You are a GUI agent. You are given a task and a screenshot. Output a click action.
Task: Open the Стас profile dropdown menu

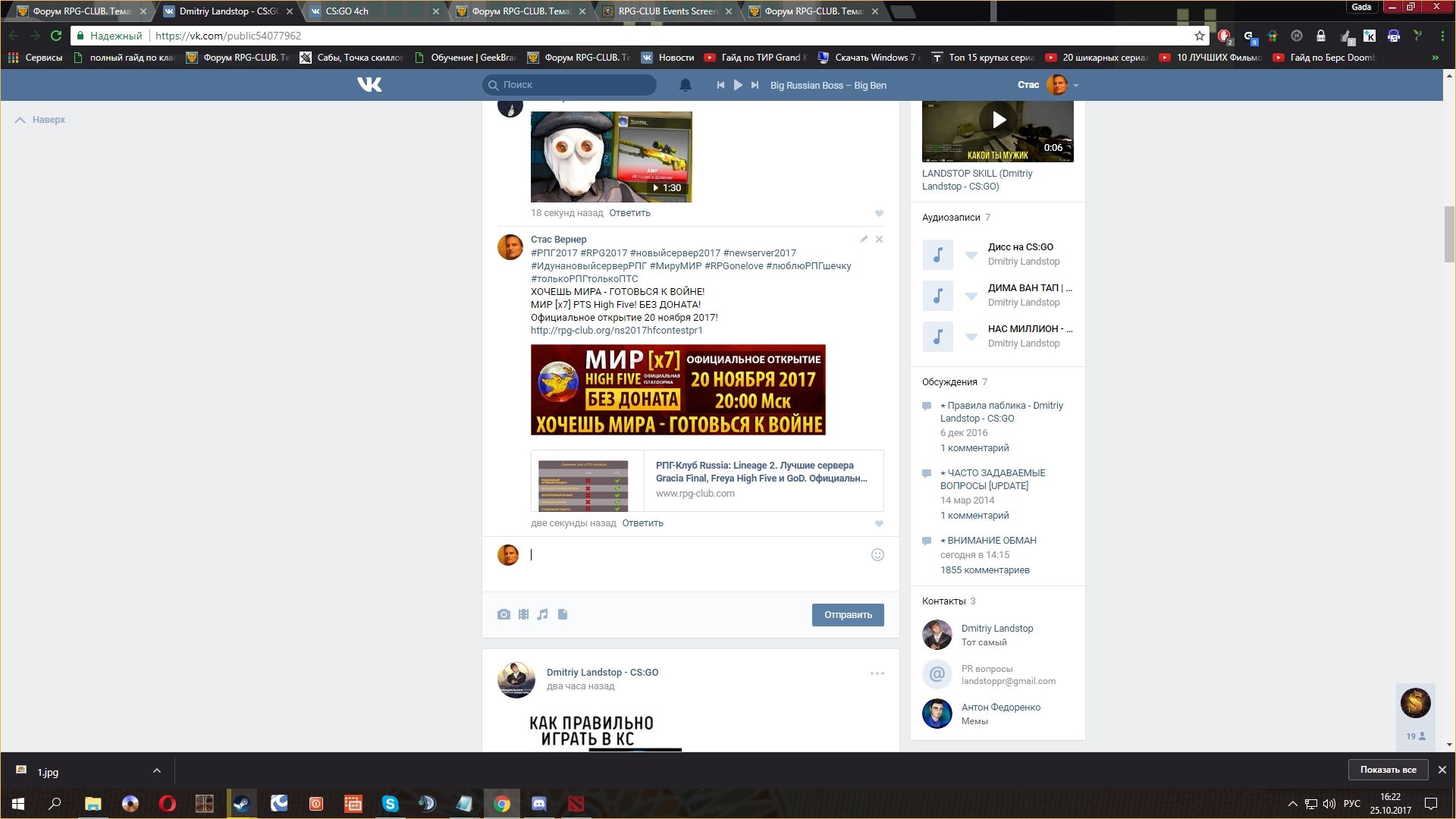pyautogui.click(x=1048, y=85)
